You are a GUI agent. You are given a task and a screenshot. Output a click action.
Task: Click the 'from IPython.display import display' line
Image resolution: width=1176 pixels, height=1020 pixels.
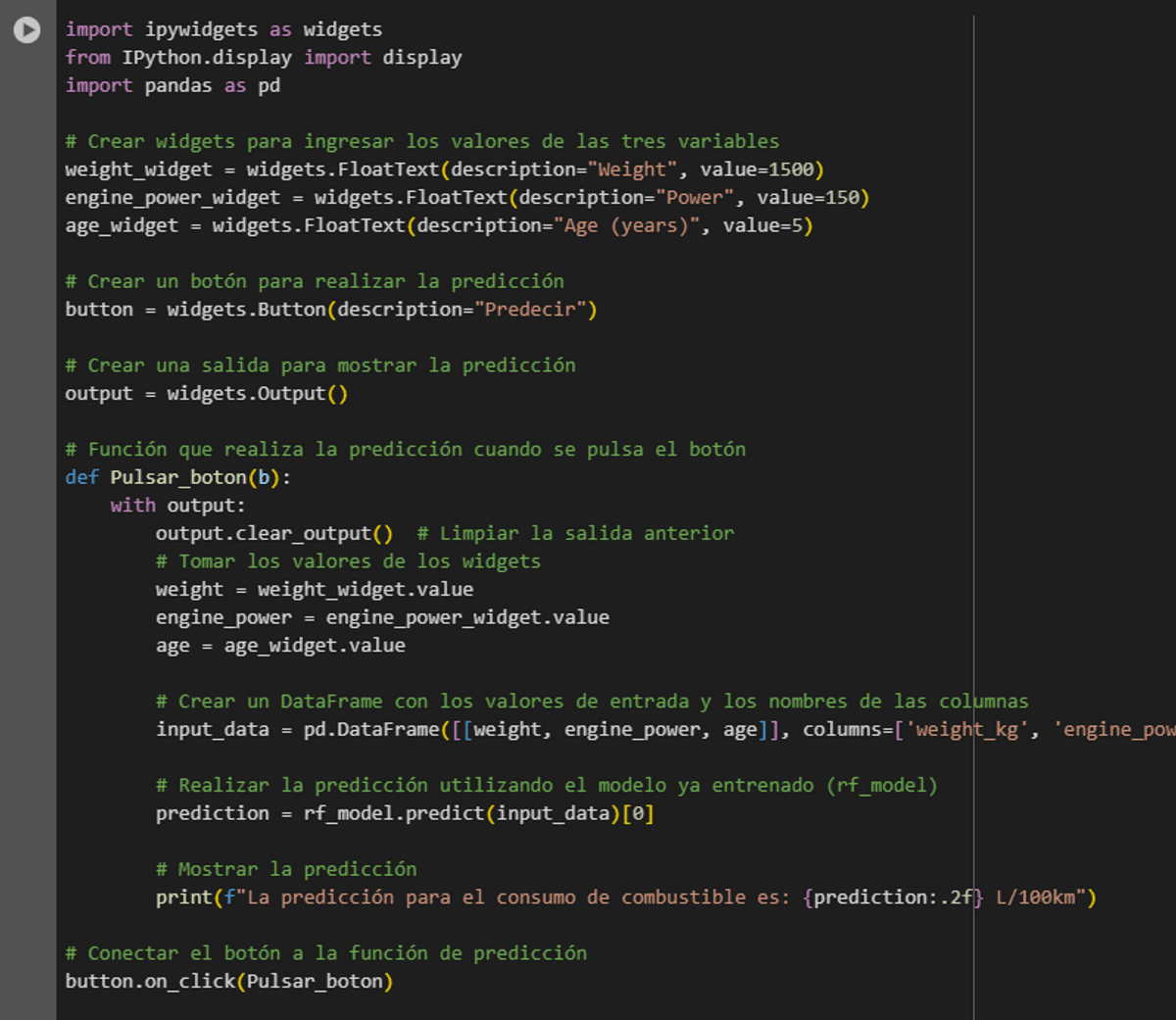(263, 58)
